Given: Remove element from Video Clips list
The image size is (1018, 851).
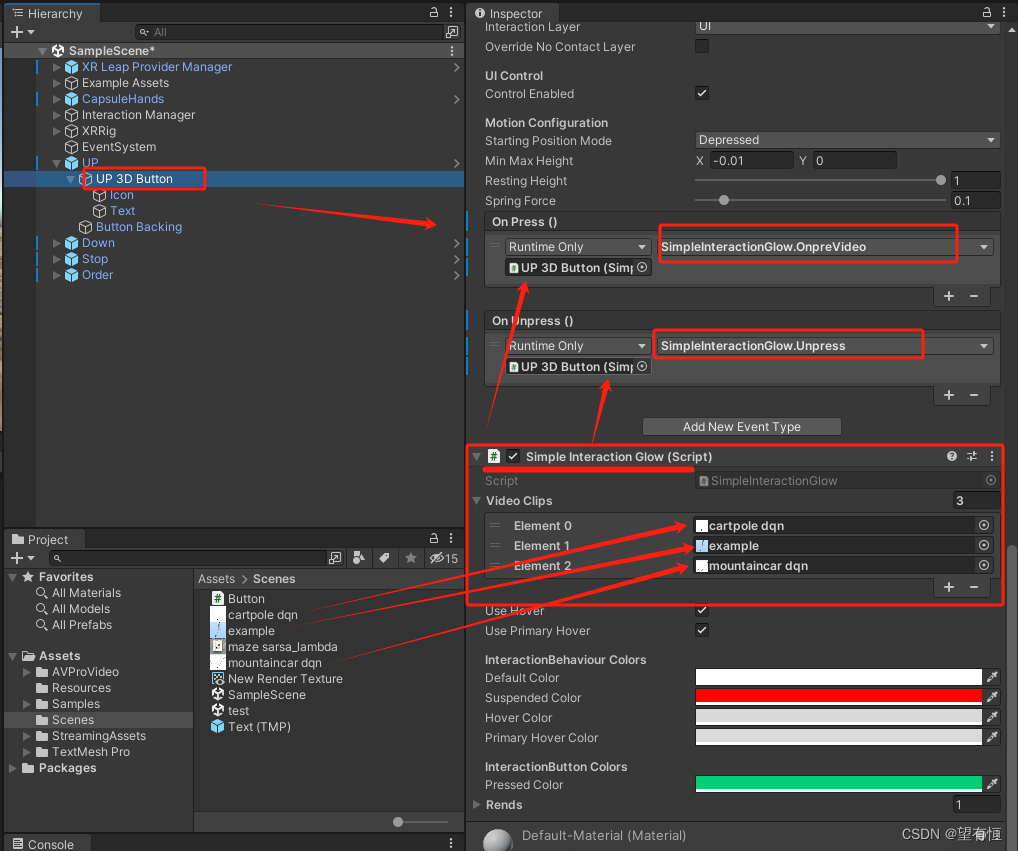Looking at the screenshot, I should [x=974, y=587].
